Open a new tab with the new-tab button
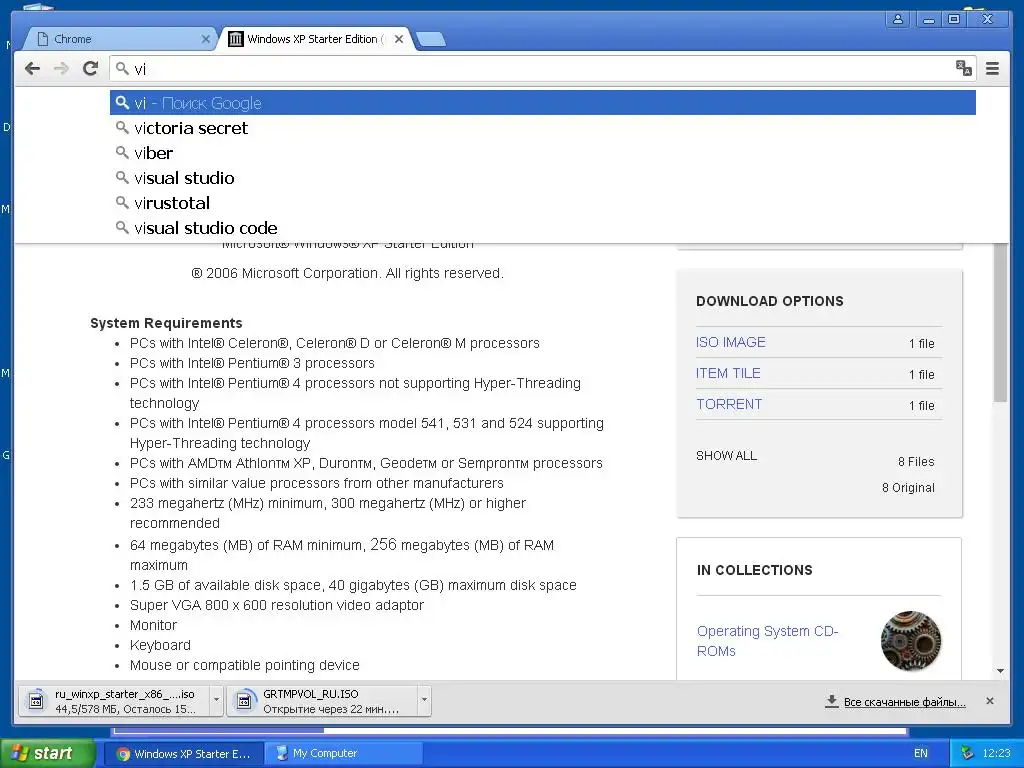Screen dimensions: 1024x768 [x=431, y=39]
